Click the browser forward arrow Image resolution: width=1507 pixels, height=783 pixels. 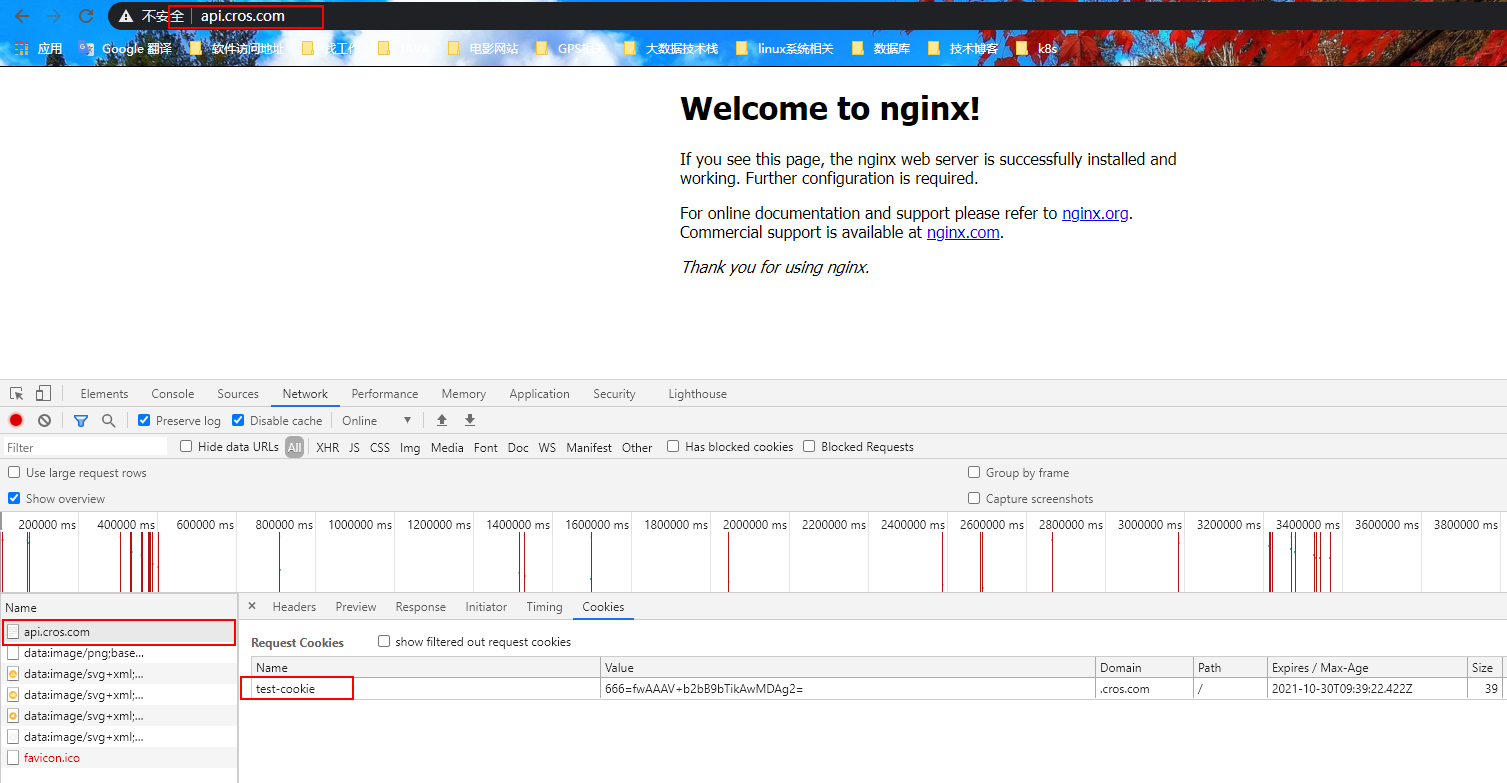tap(54, 16)
